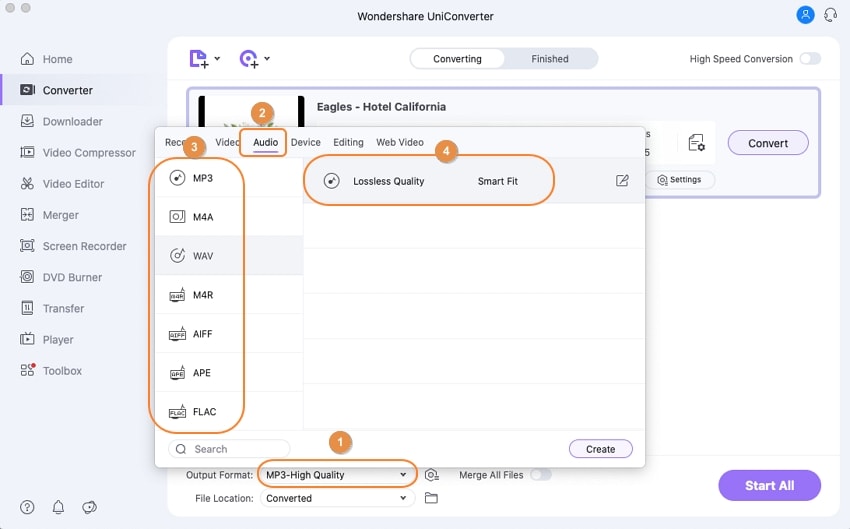The height and width of the screenshot is (529, 850).
Task: Toggle the Merge All Files switch
Action: pos(541,475)
